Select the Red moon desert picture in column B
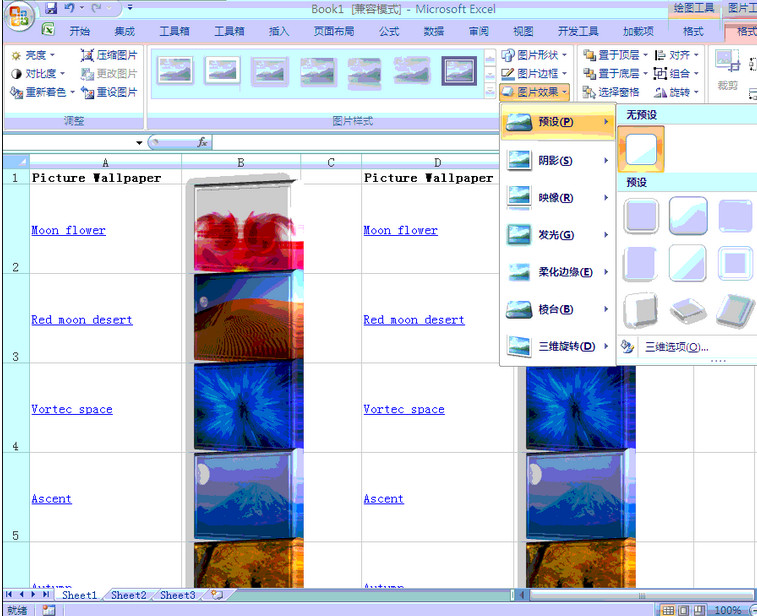 (248, 317)
